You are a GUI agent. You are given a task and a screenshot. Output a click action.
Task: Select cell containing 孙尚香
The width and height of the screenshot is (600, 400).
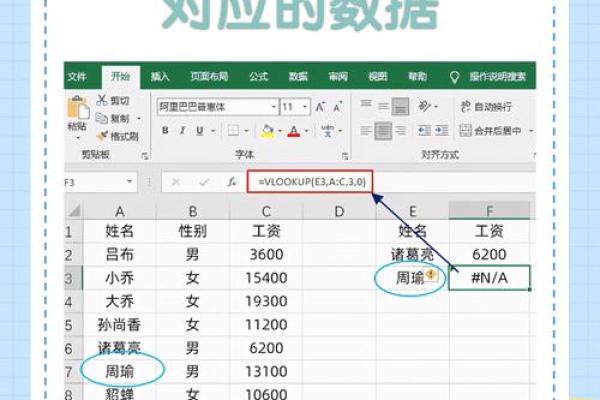(x=120, y=325)
